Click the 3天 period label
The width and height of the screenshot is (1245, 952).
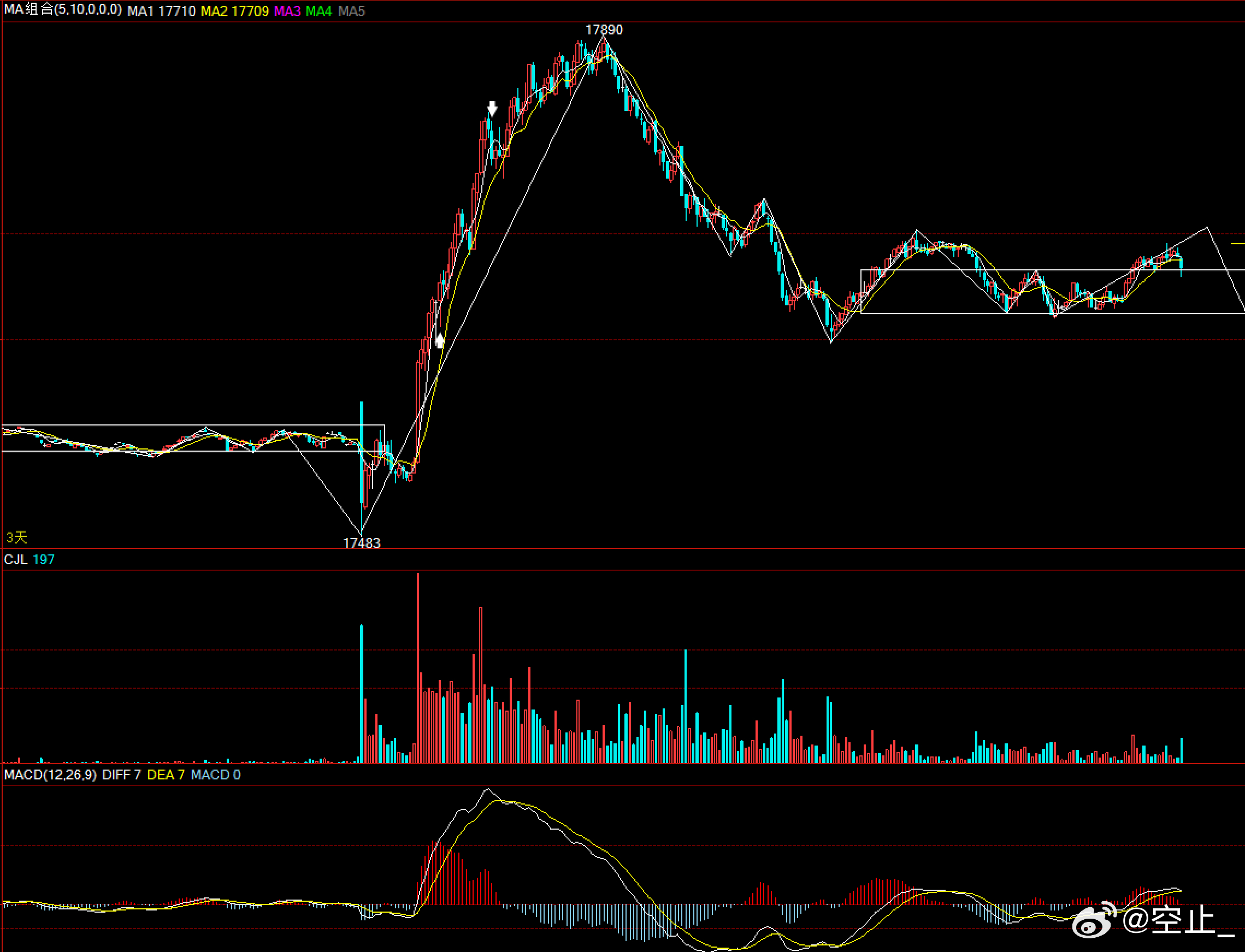pos(16,537)
